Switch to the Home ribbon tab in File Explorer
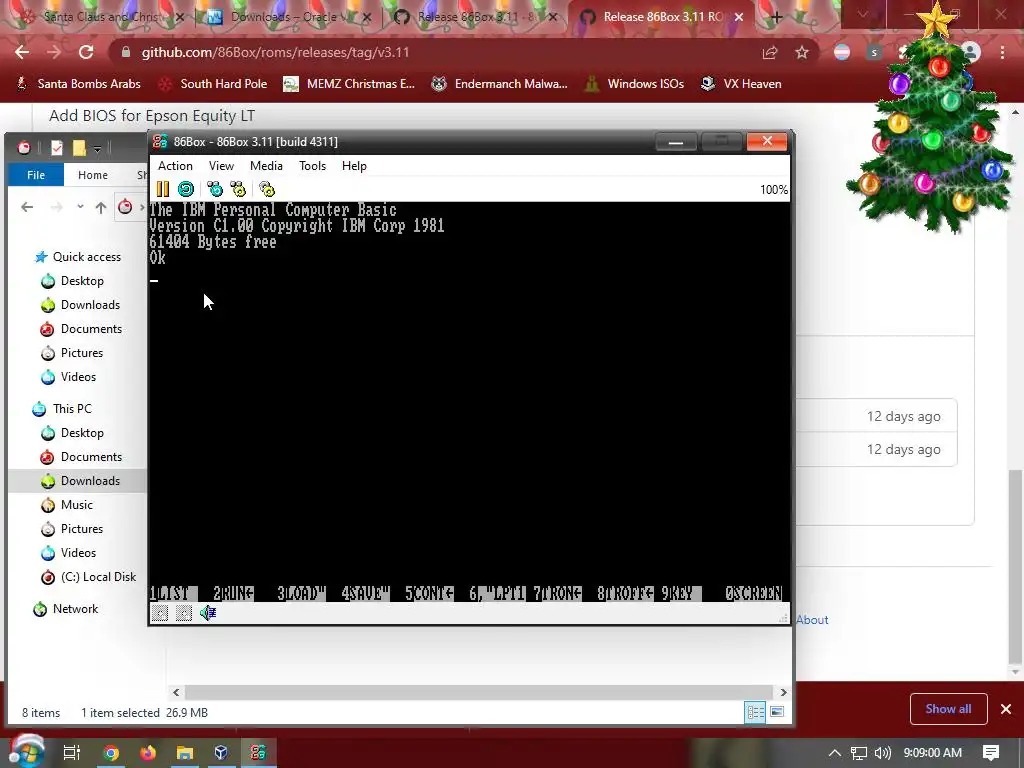 [x=93, y=175]
